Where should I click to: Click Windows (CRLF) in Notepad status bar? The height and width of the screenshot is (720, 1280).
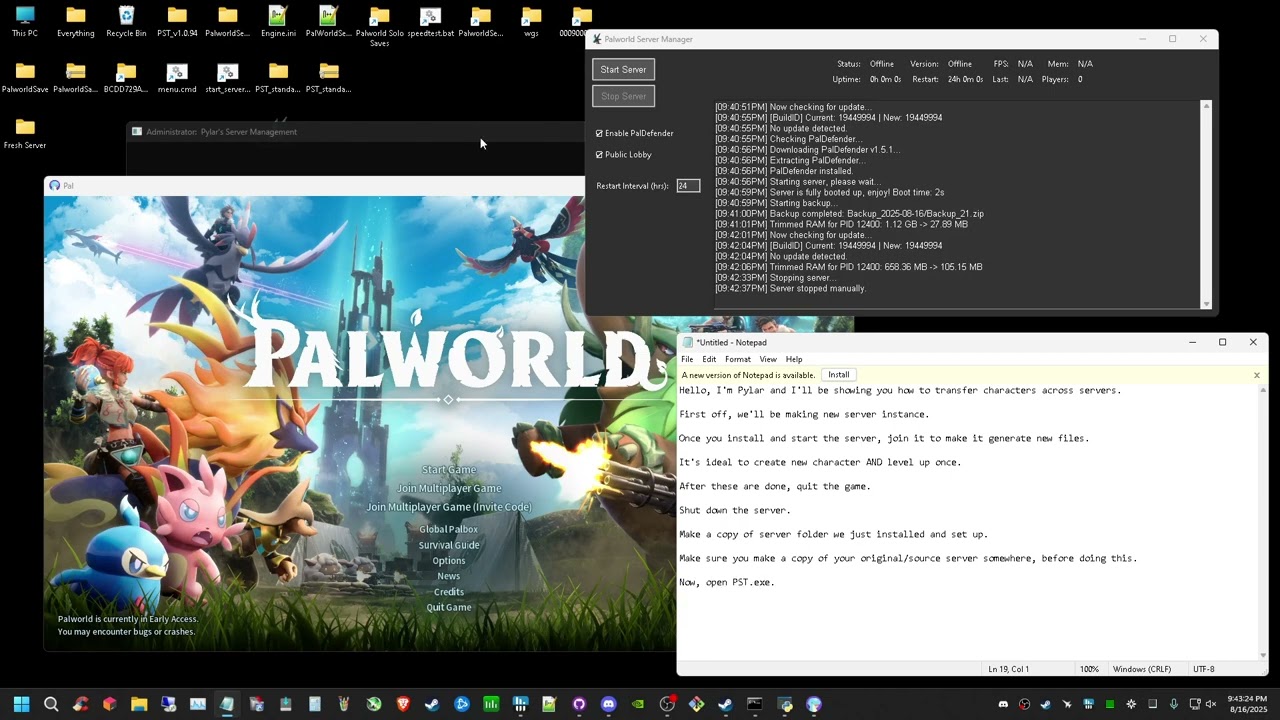1141,669
